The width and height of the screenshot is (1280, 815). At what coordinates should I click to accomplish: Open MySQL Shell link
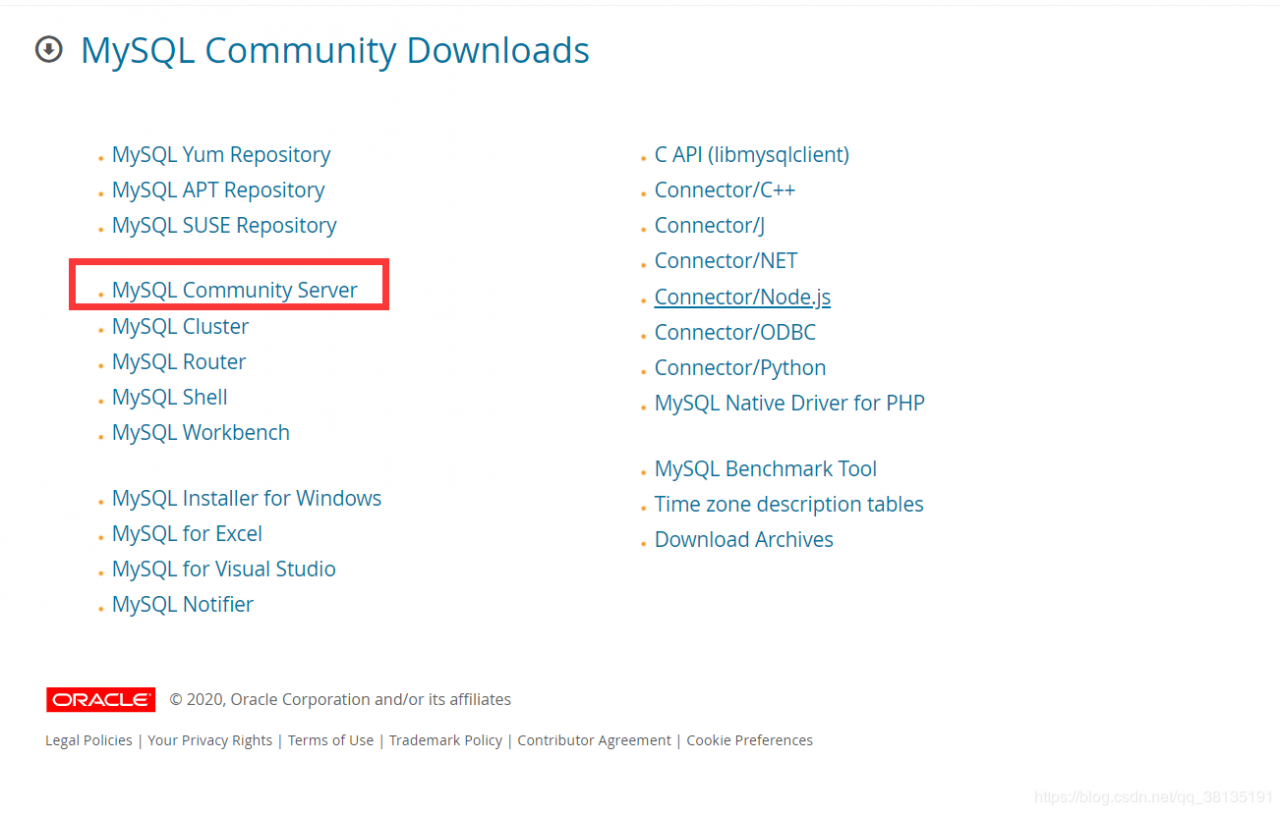click(x=170, y=397)
